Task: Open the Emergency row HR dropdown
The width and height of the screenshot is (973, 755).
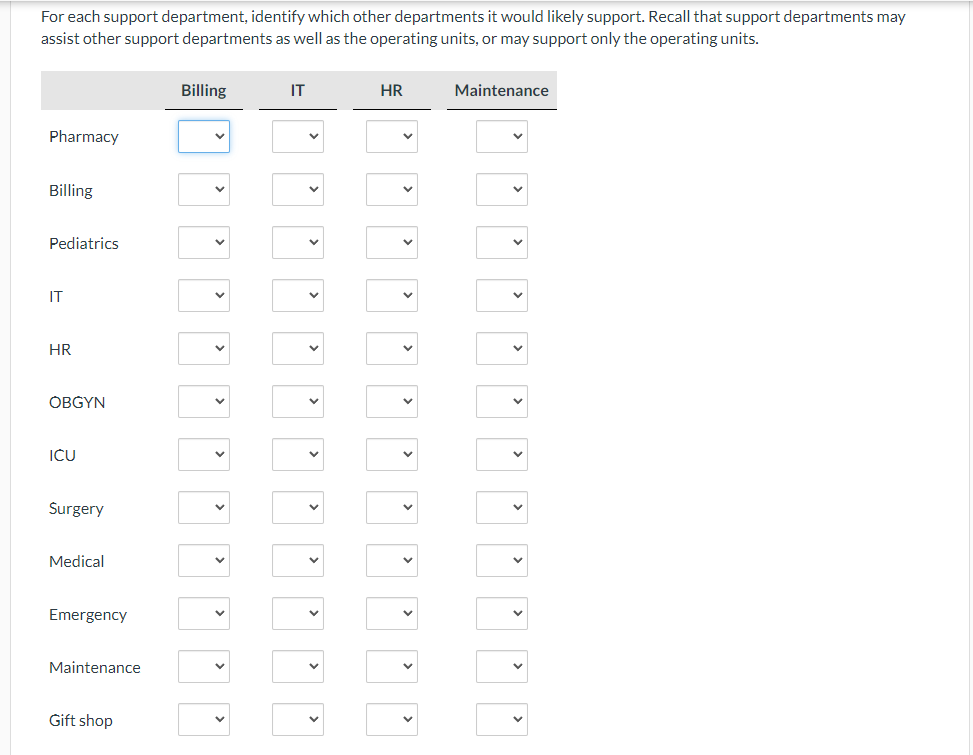Action: (391, 614)
